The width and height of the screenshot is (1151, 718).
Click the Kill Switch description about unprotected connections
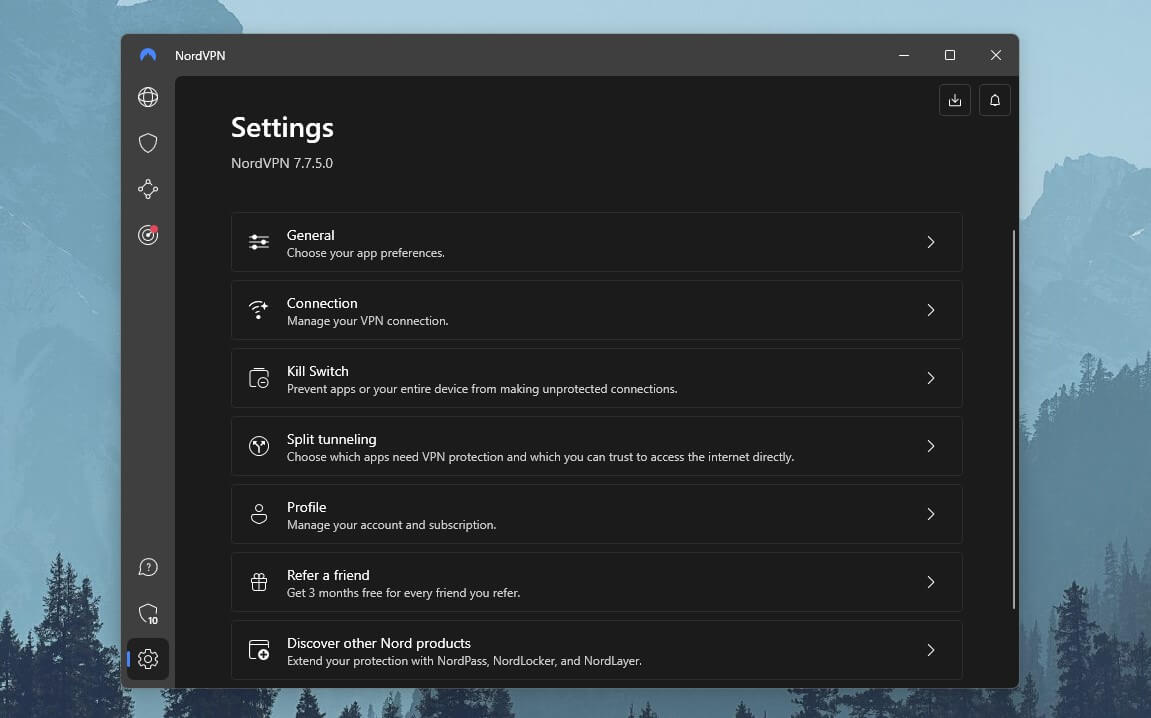[482, 389]
